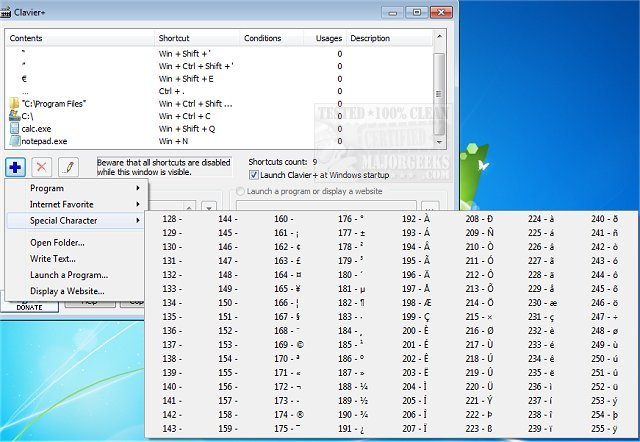Select the calc.exe shortcut entry

point(35,128)
